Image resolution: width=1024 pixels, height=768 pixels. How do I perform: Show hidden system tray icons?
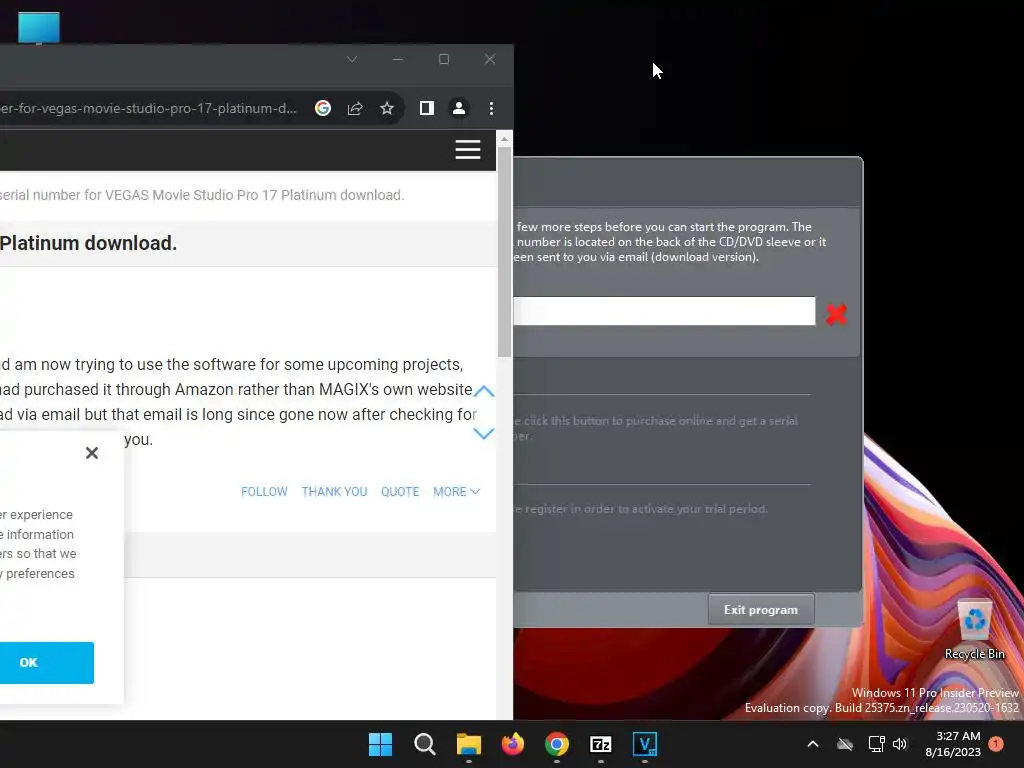813,744
